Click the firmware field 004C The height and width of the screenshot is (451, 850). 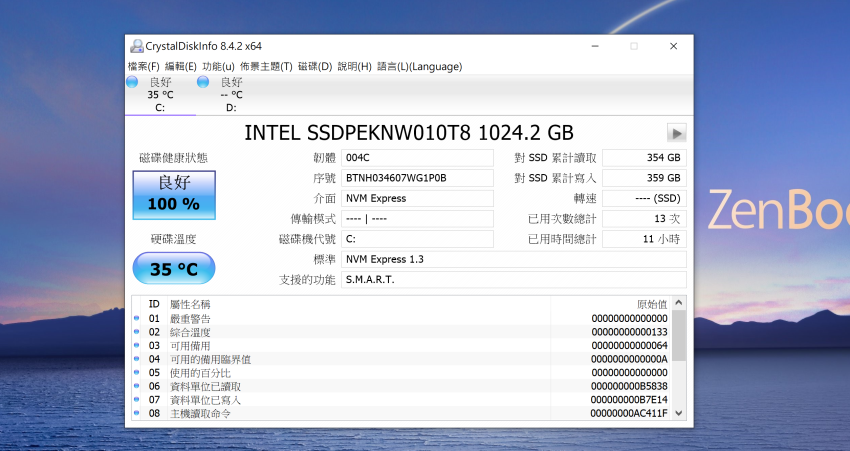click(x=417, y=158)
